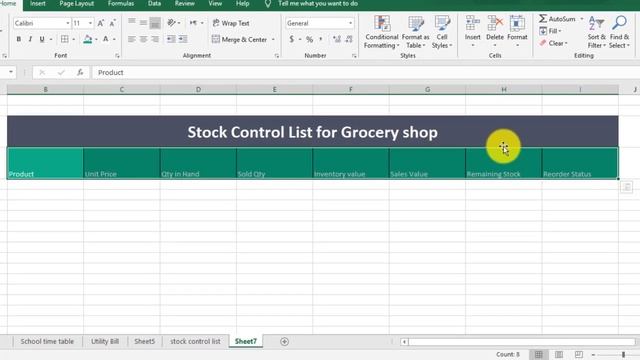Open the Data ribbon tab
This screenshot has height=360, width=640.
[x=154, y=4]
